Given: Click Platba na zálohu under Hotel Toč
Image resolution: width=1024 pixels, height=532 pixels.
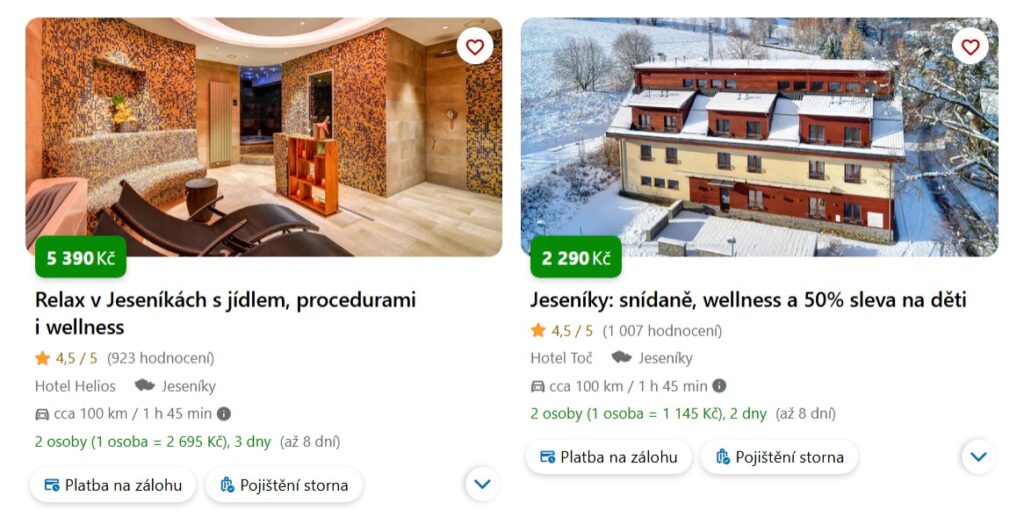Looking at the screenshot, I should (x=609, y=457).
